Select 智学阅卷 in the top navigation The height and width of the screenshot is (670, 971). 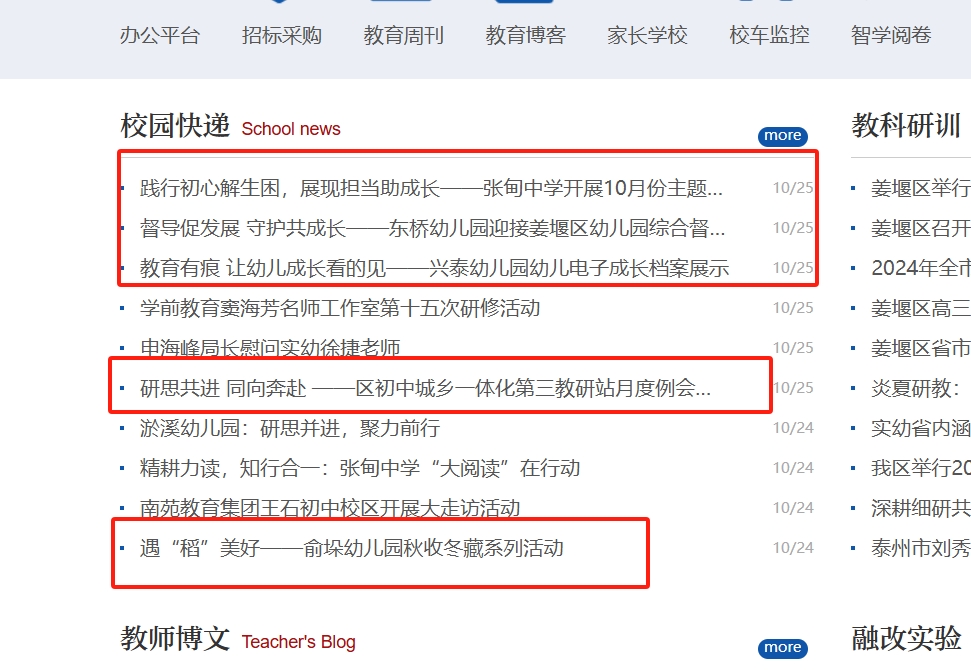click(x=891, y=35)
